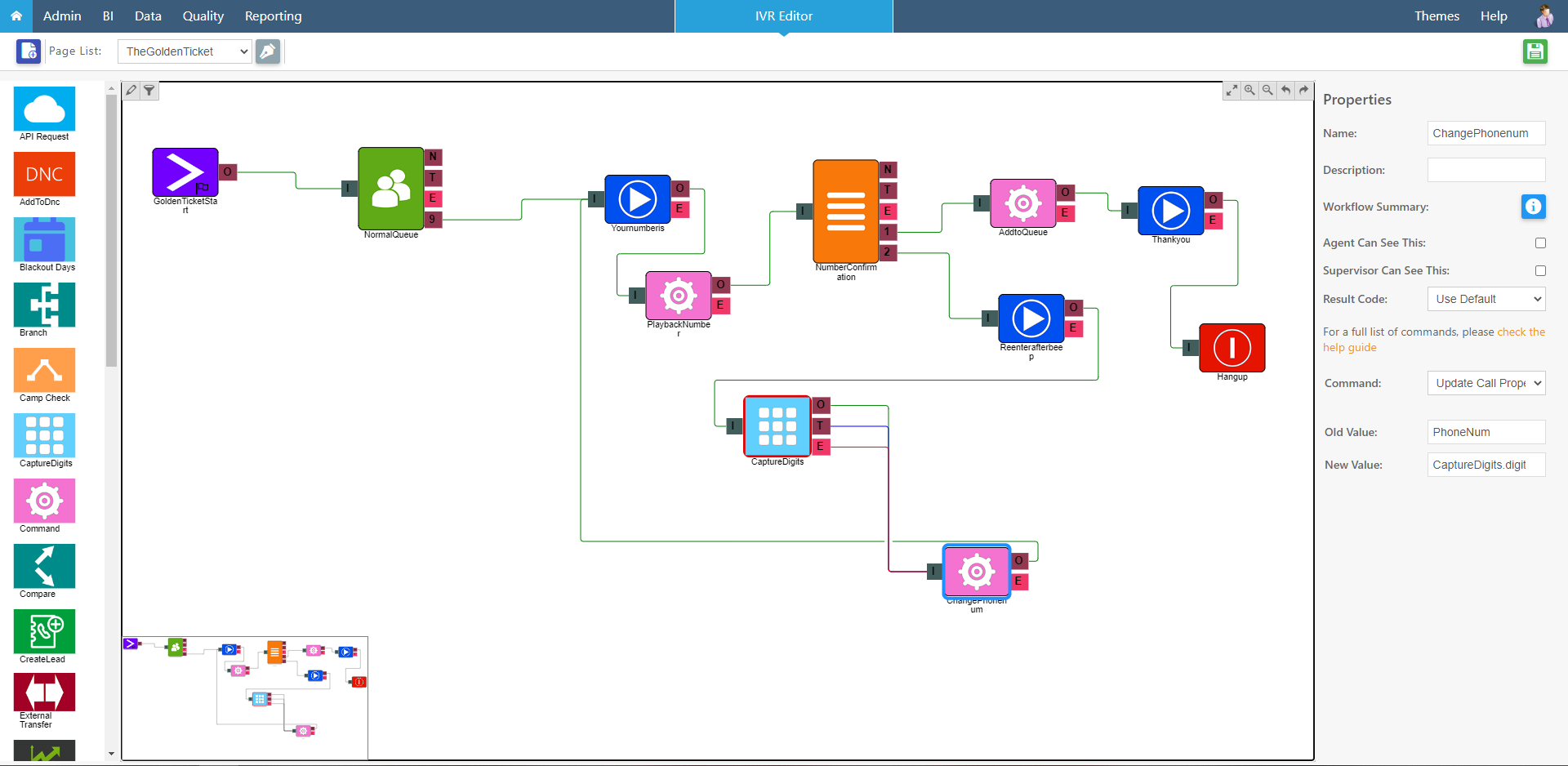The image size is (1568, 766).
Task: Select the Branch tool
Action: pyautogui.click(x=44, y=310)
